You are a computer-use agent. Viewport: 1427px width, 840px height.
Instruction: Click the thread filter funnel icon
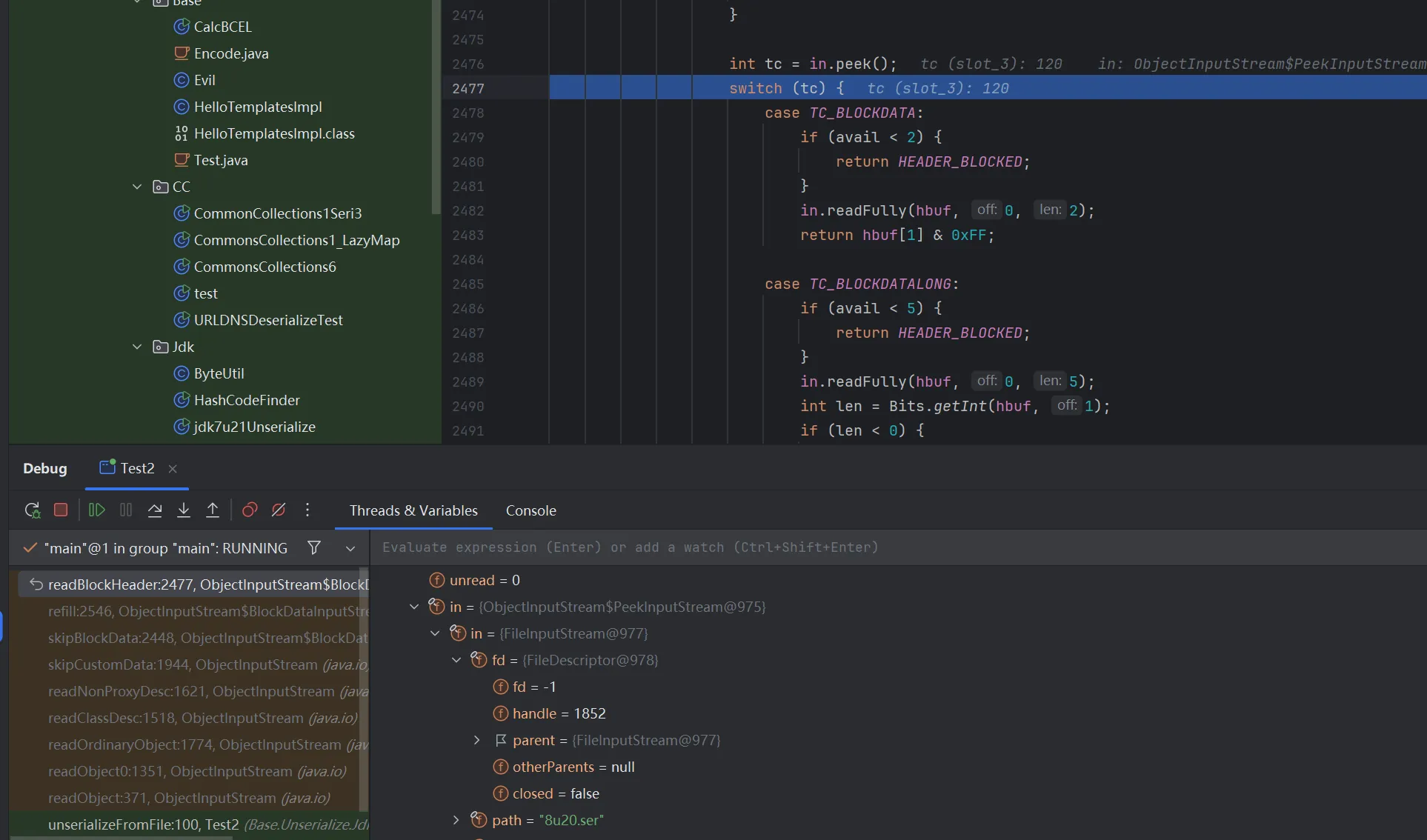click(314, 547)
